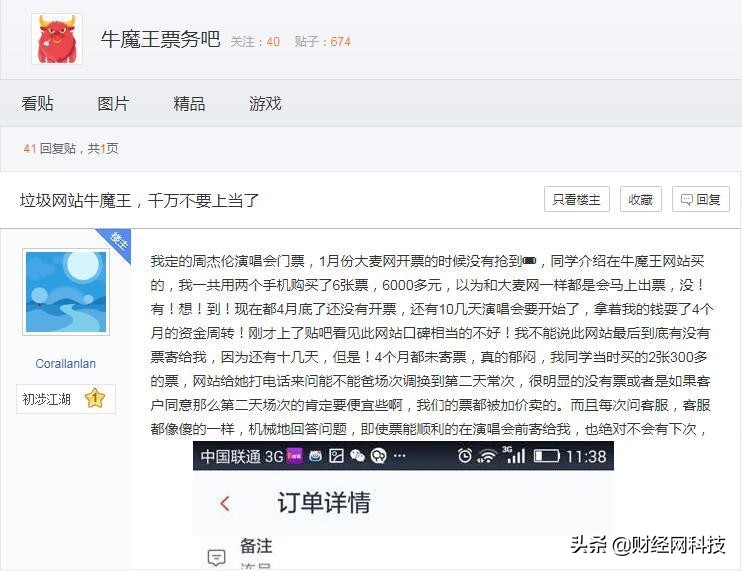Click the gold star level 1 icon

tap(95, 398)
